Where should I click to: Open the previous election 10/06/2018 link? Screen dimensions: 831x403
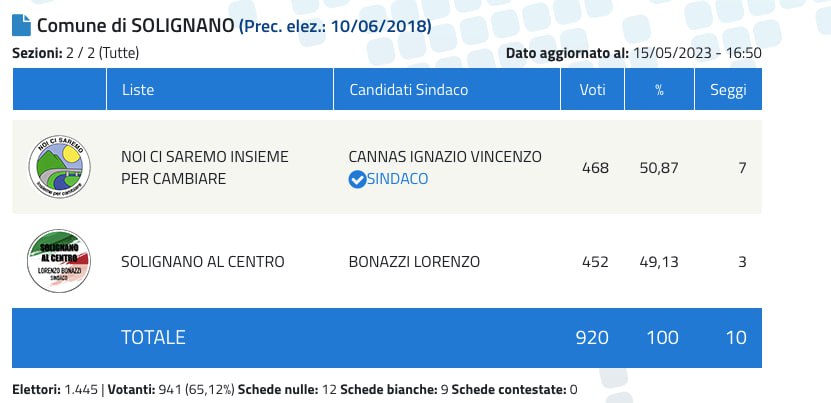point(334,27)
